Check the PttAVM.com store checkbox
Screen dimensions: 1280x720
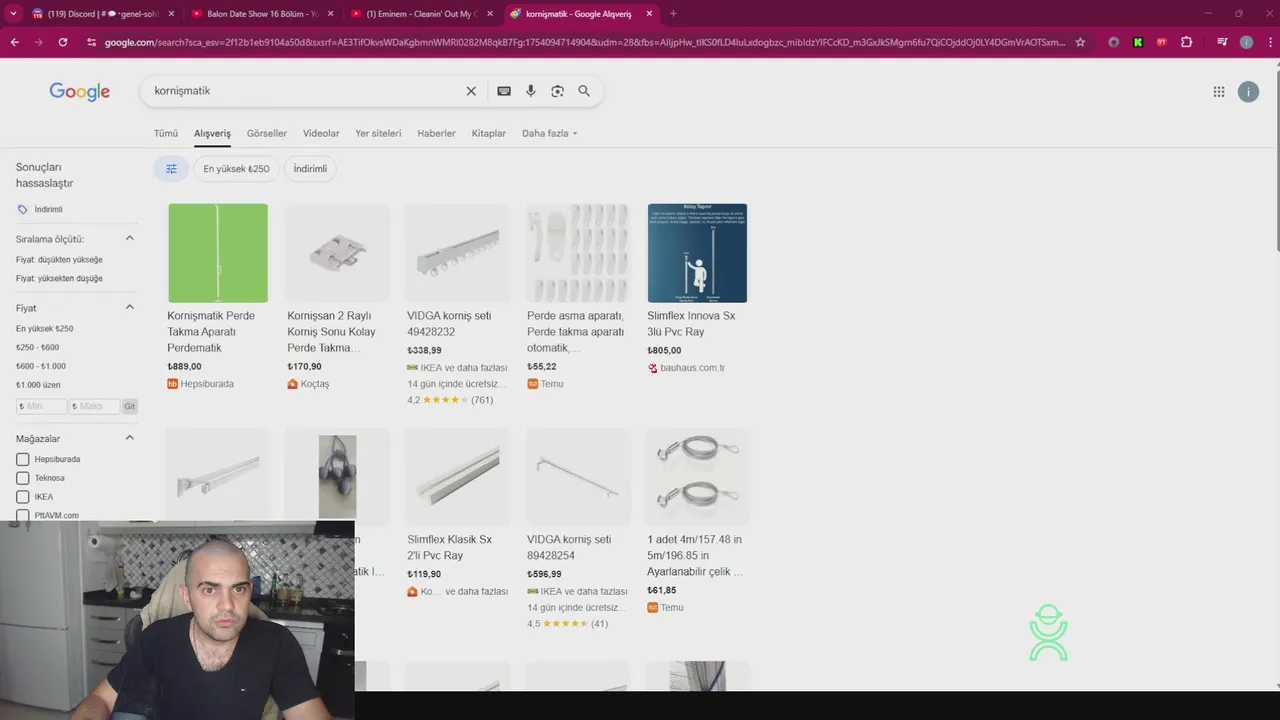click(x=23, y=516)
